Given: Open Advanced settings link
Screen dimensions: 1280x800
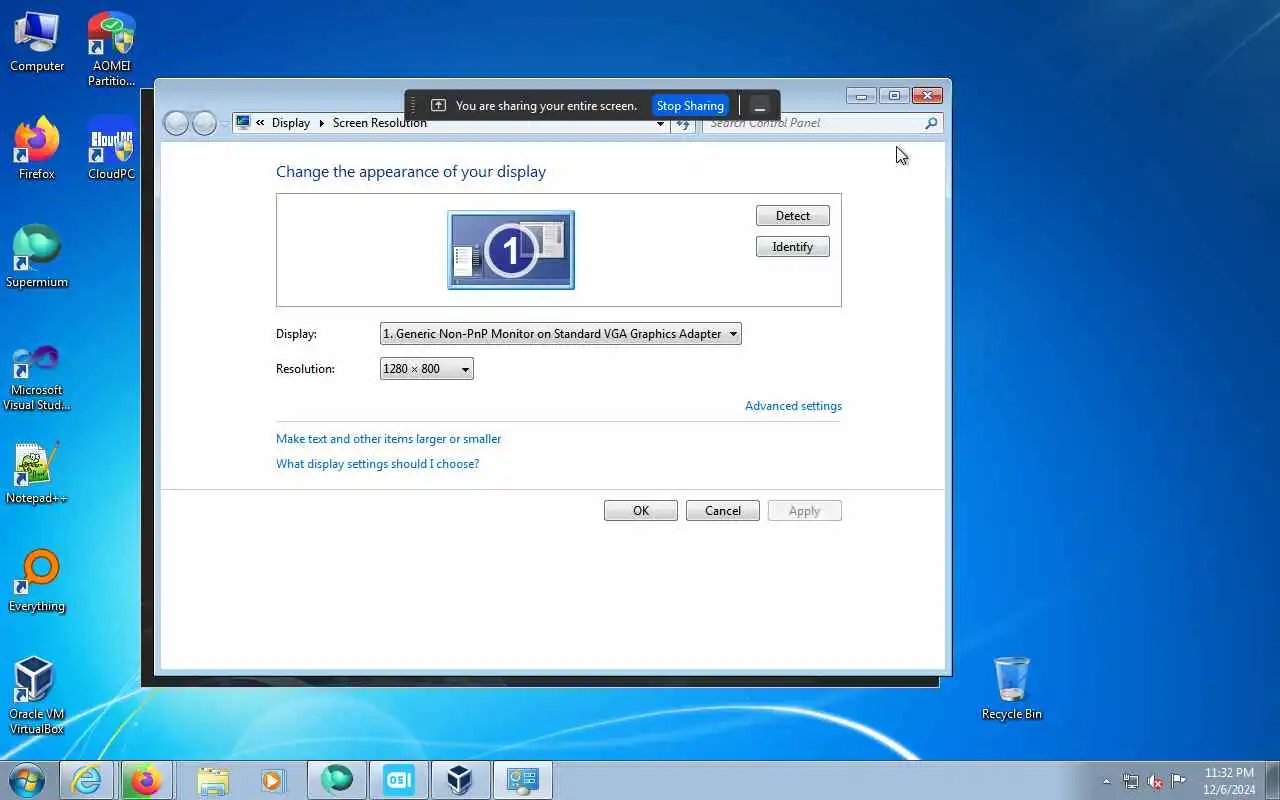Looking at the screenshot, I should [793, 406].
